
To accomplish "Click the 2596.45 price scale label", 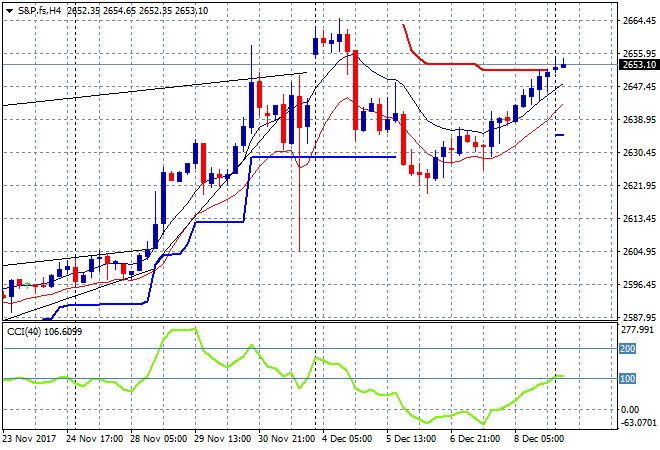I will point(639,285).
